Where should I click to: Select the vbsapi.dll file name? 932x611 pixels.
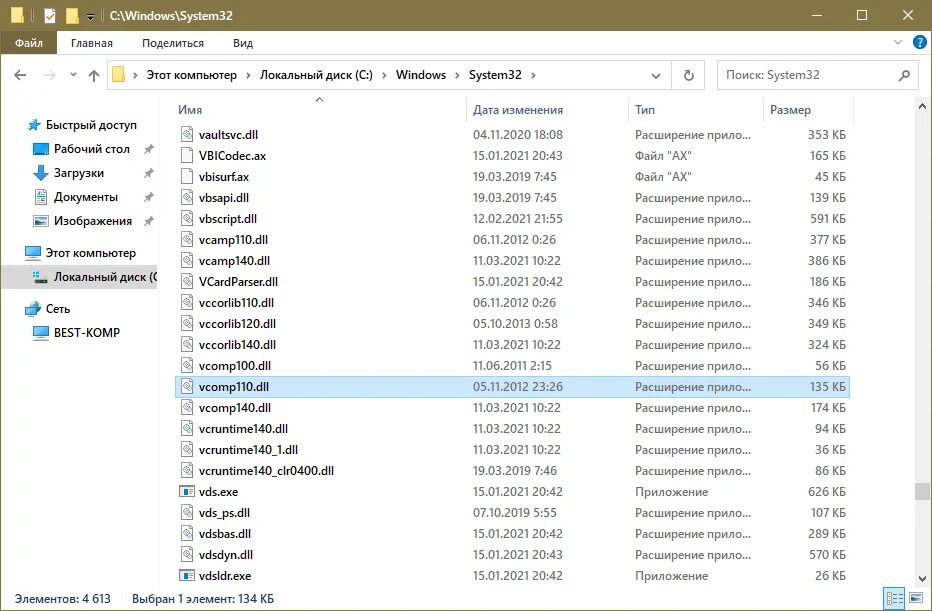pyautogui.click(x=223, y=197)
